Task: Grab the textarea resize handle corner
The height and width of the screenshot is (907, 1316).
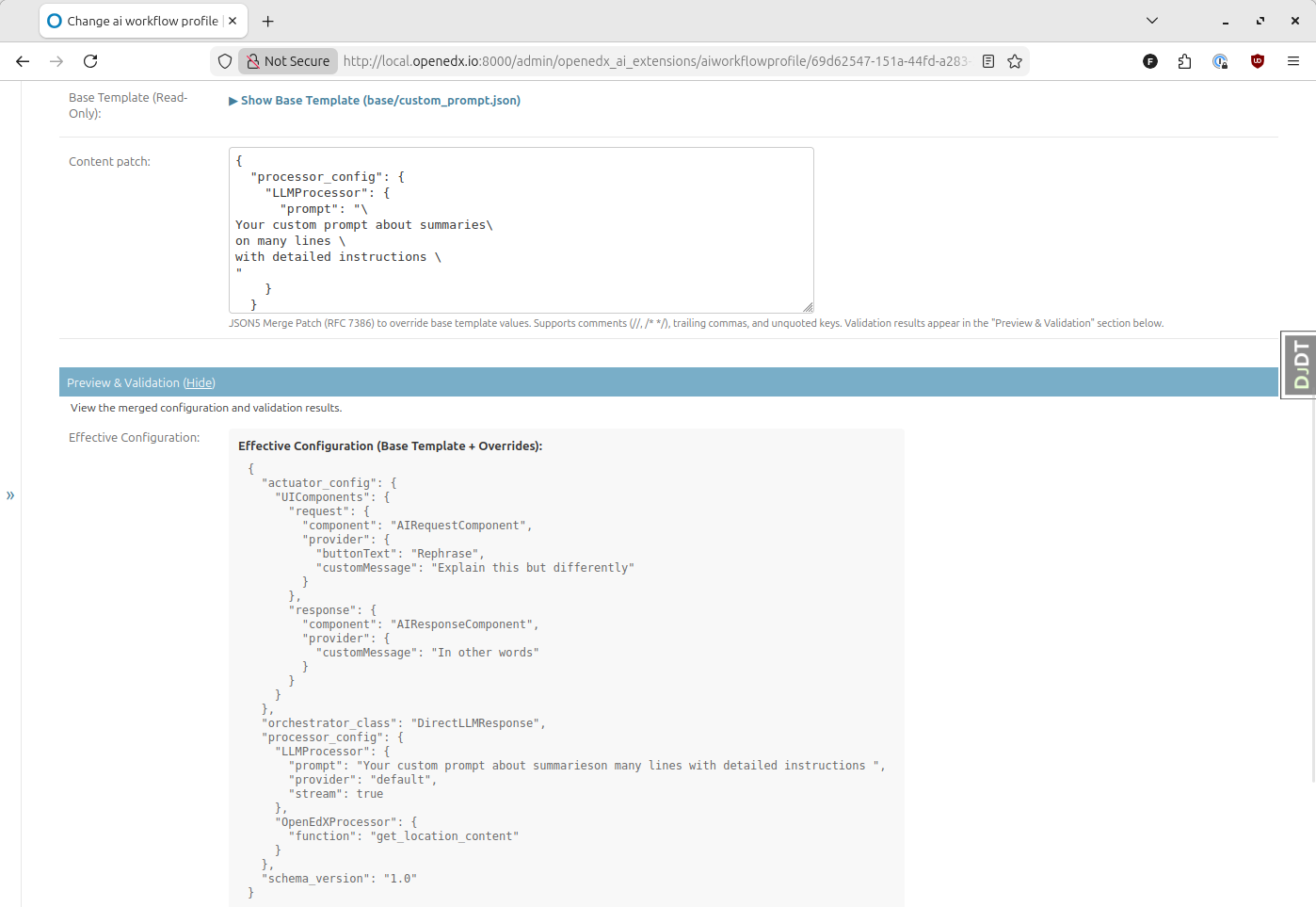Action: click(x=808, y=307)
